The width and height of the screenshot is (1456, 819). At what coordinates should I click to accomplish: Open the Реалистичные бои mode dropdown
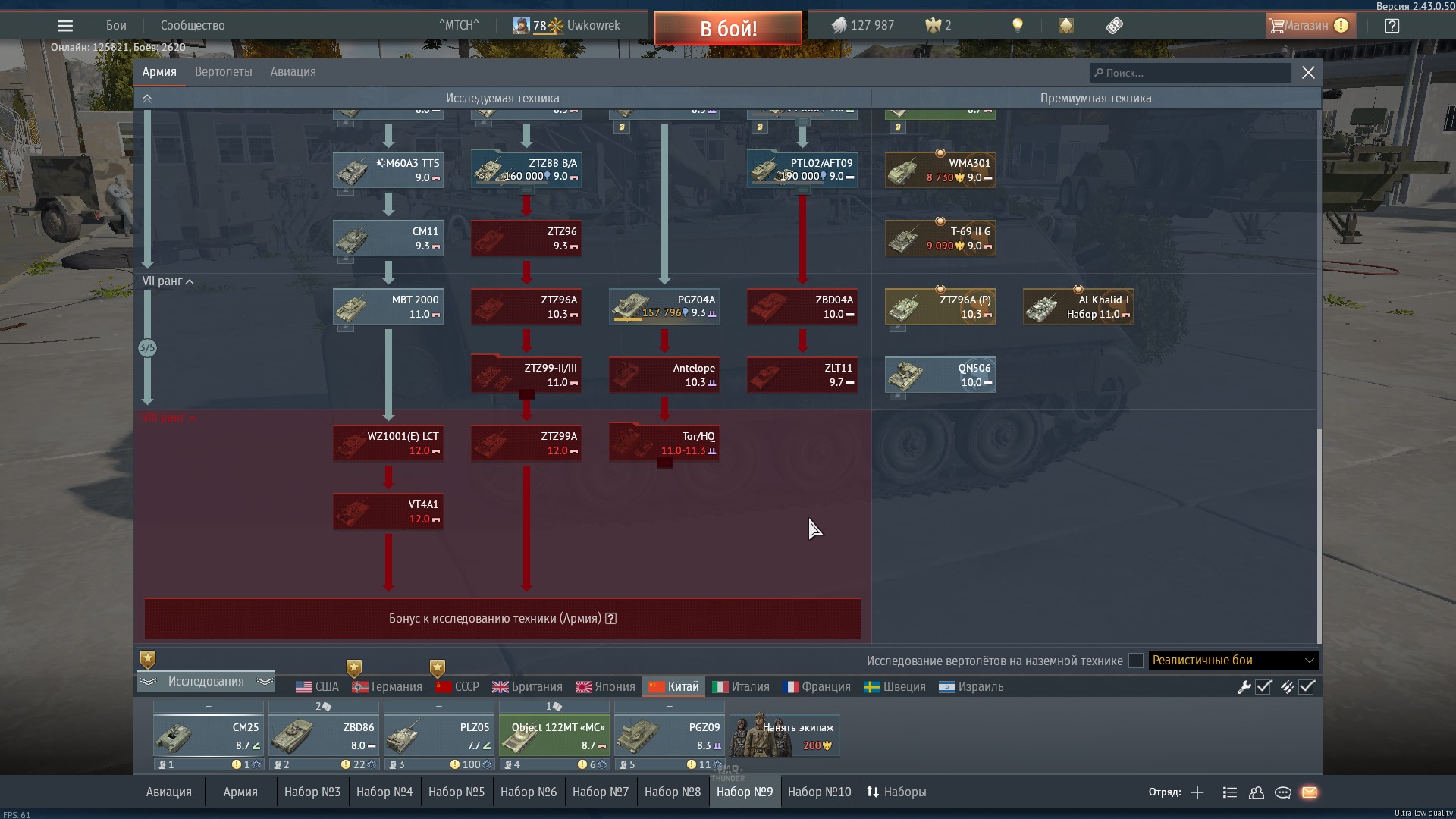pos(1234,661)
